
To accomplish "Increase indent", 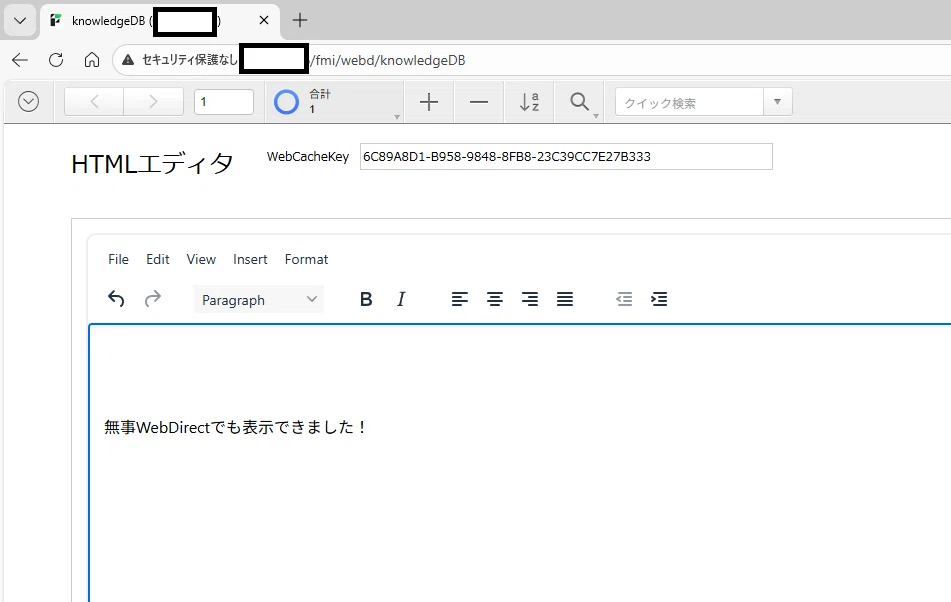I will (659, 299).
